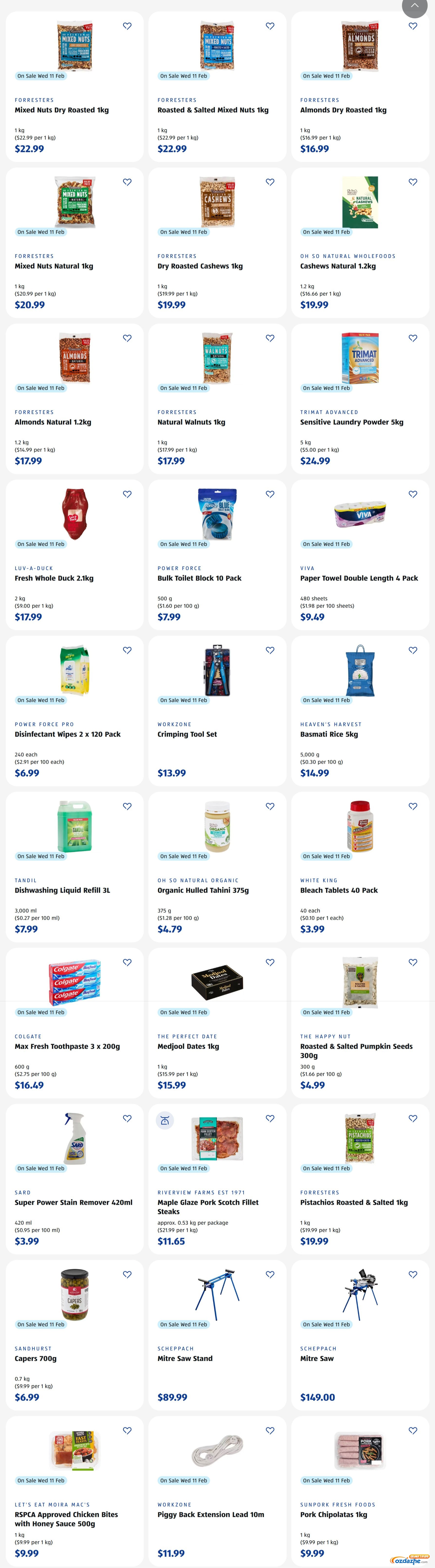Heart the Crimping Tool Set
The image size is (435, 1568).
270,650
